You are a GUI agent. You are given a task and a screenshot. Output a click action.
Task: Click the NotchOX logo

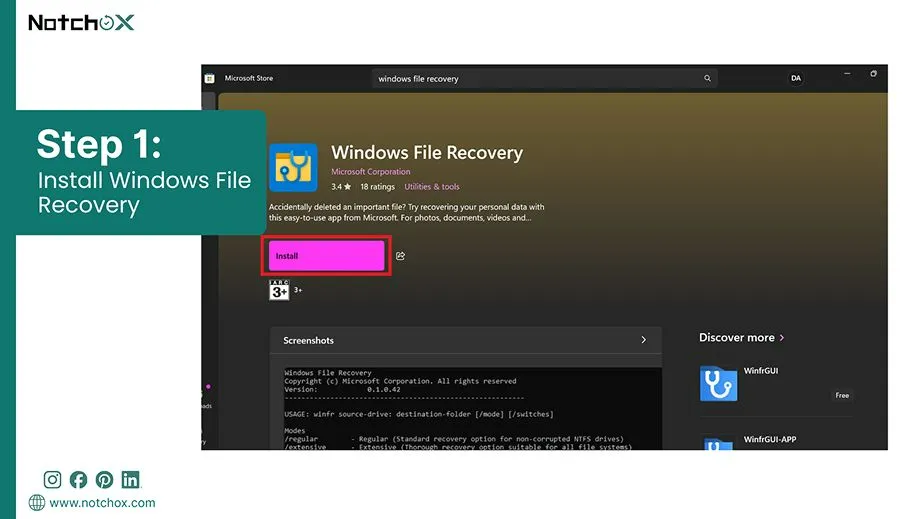click(81, 22)
